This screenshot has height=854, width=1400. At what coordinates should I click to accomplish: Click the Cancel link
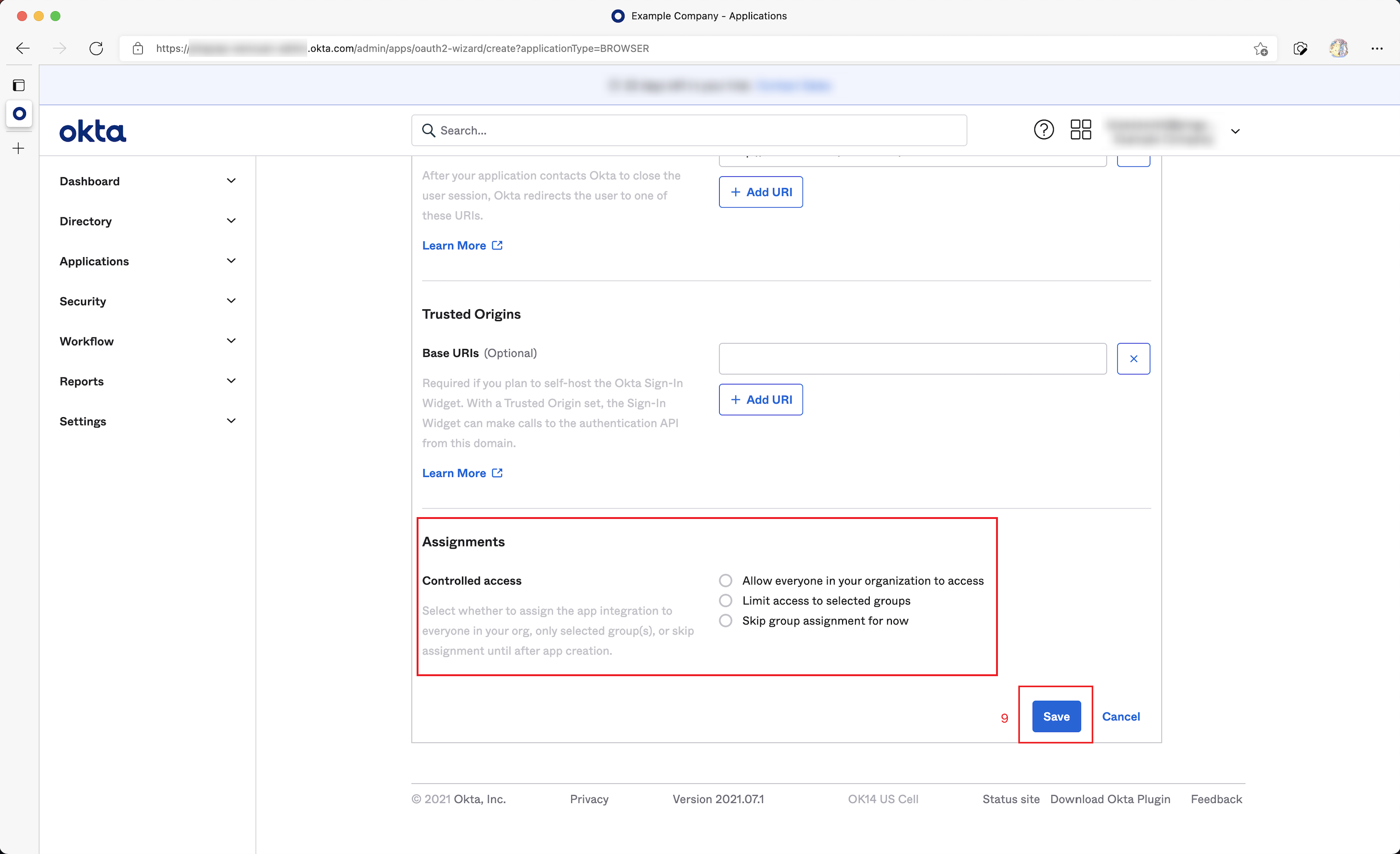pyautogui.click(x=1121, y=717)
